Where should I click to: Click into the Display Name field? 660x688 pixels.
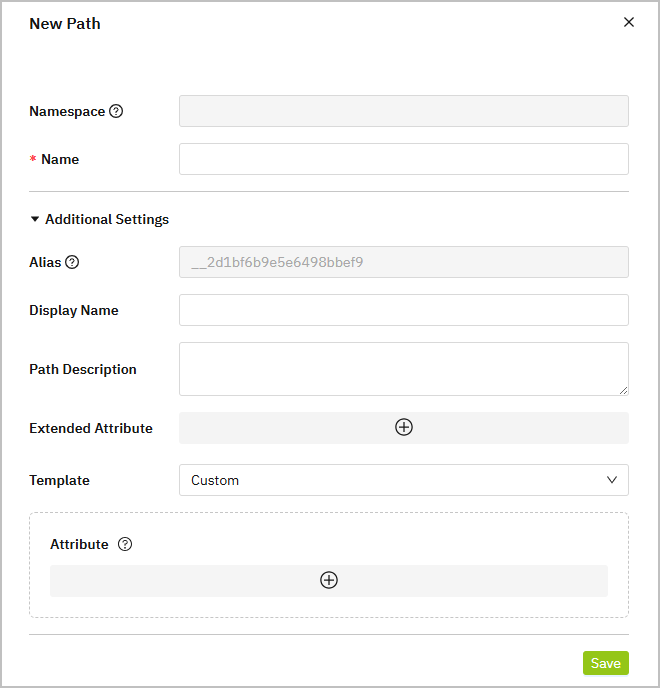[403, 310]
